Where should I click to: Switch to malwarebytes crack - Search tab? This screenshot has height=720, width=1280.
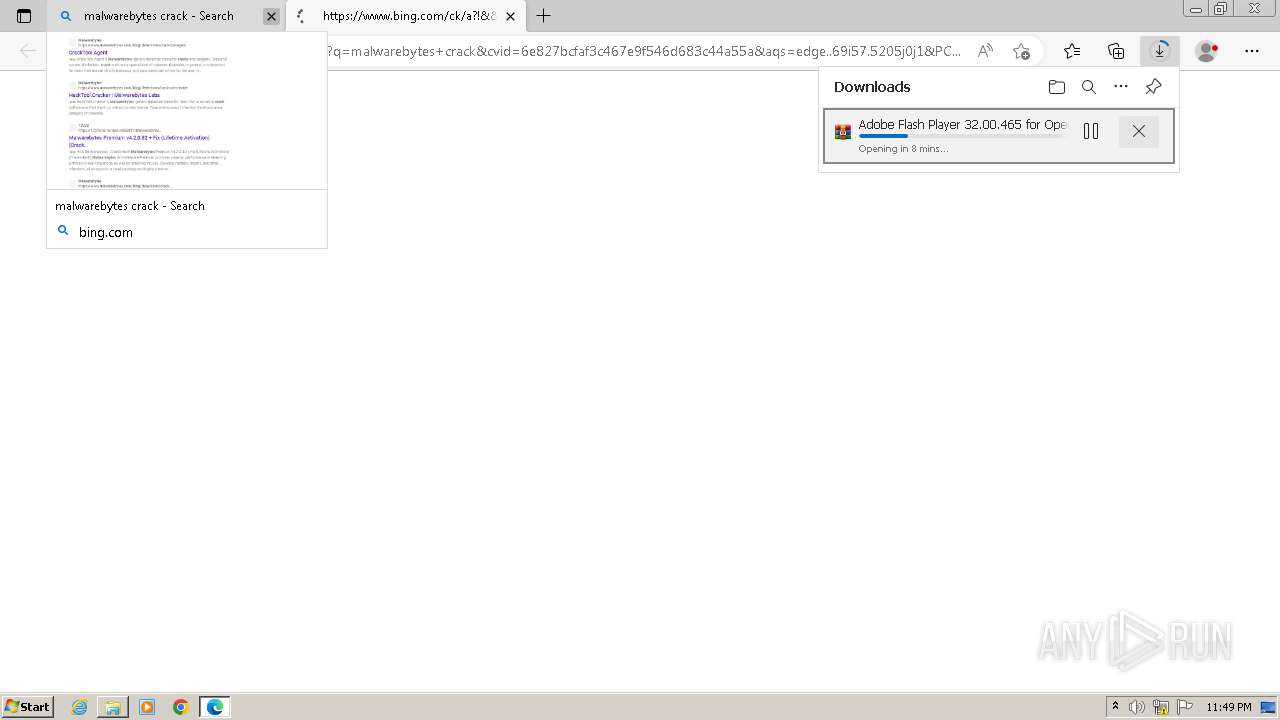pos(166,16)
